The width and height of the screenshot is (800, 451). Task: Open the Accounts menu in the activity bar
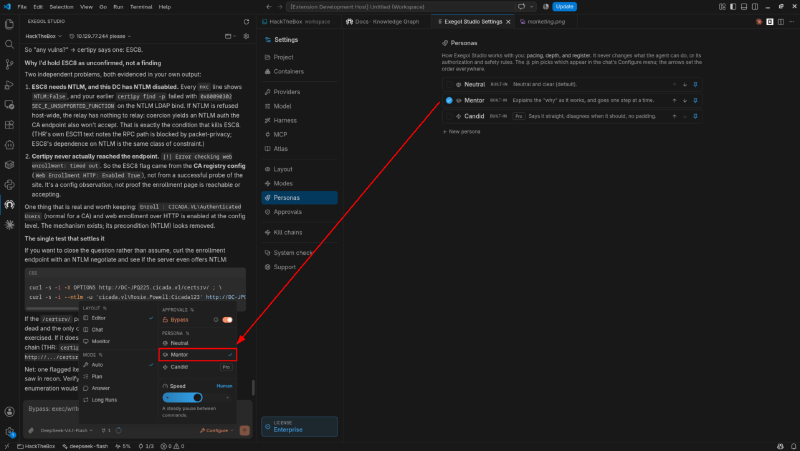coord(9,412)
